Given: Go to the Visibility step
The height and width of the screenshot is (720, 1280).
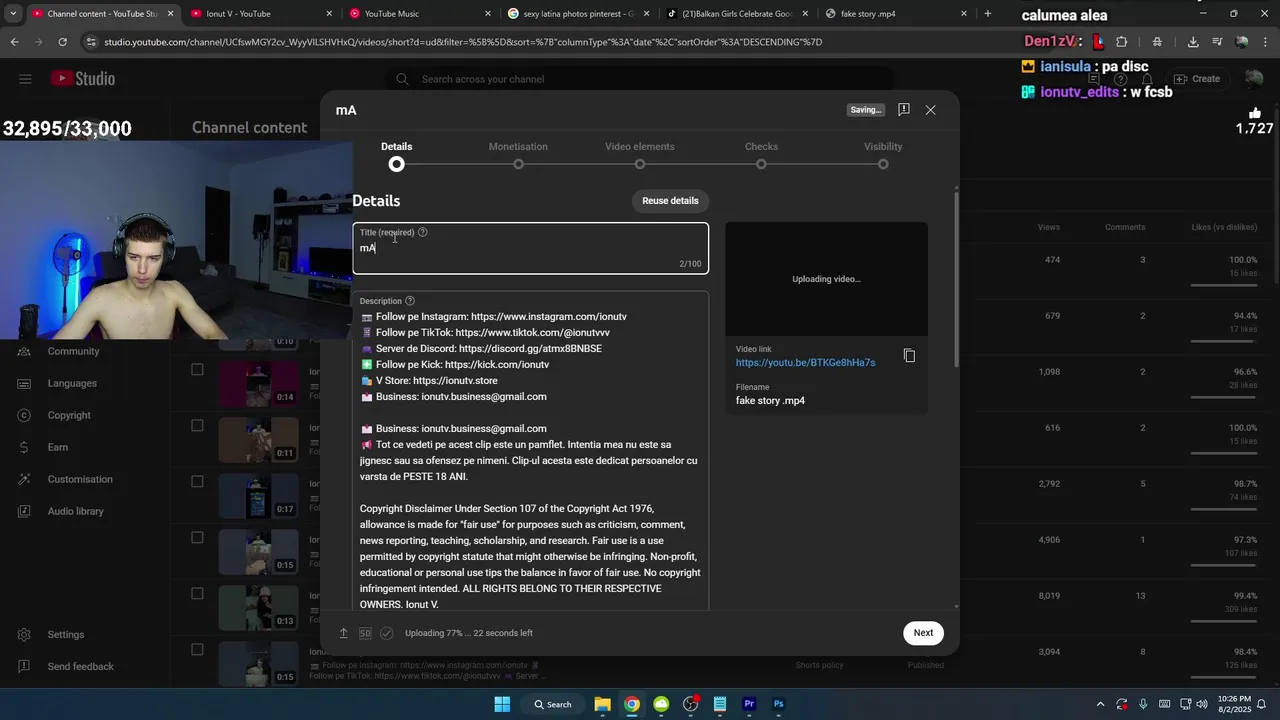Looking at the screenshot, I should (x=883, y=155).
